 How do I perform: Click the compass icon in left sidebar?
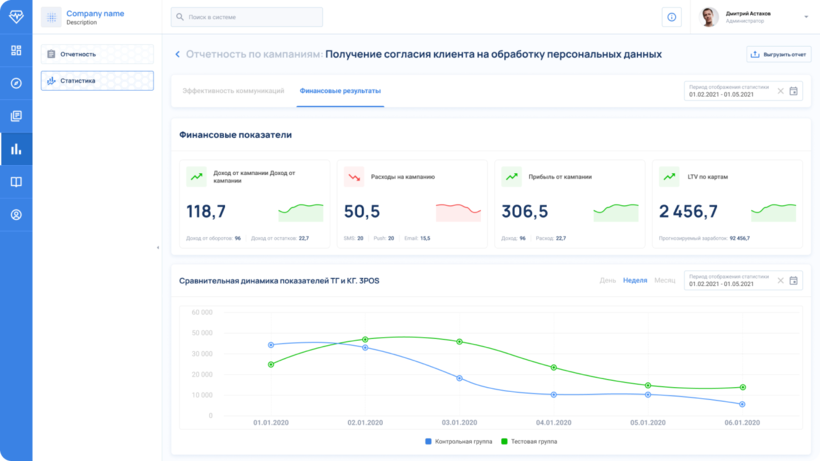coord(16,83)
